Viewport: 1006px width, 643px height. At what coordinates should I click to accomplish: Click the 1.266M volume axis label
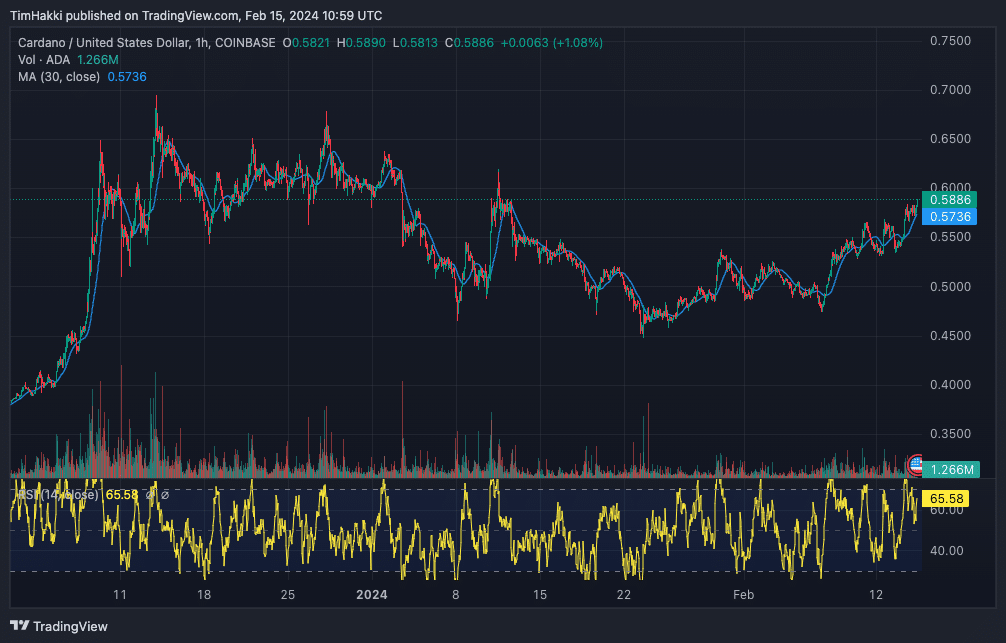(x=950, y=469)
